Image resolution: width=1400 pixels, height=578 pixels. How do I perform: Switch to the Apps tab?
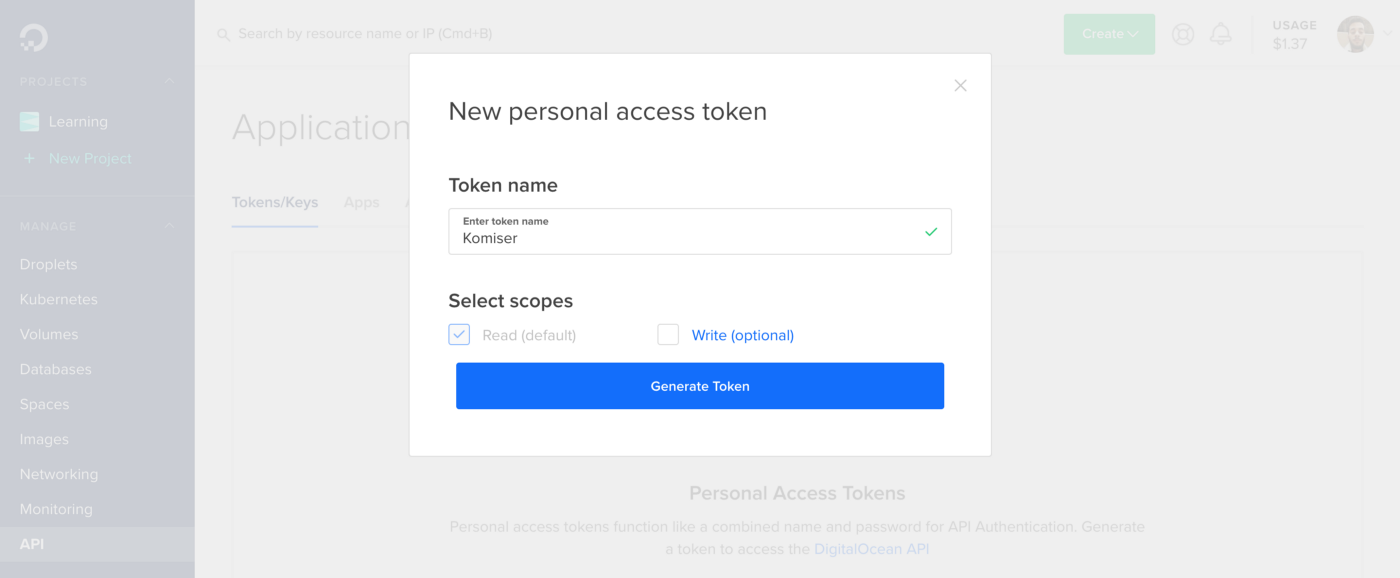pos(361,202)
